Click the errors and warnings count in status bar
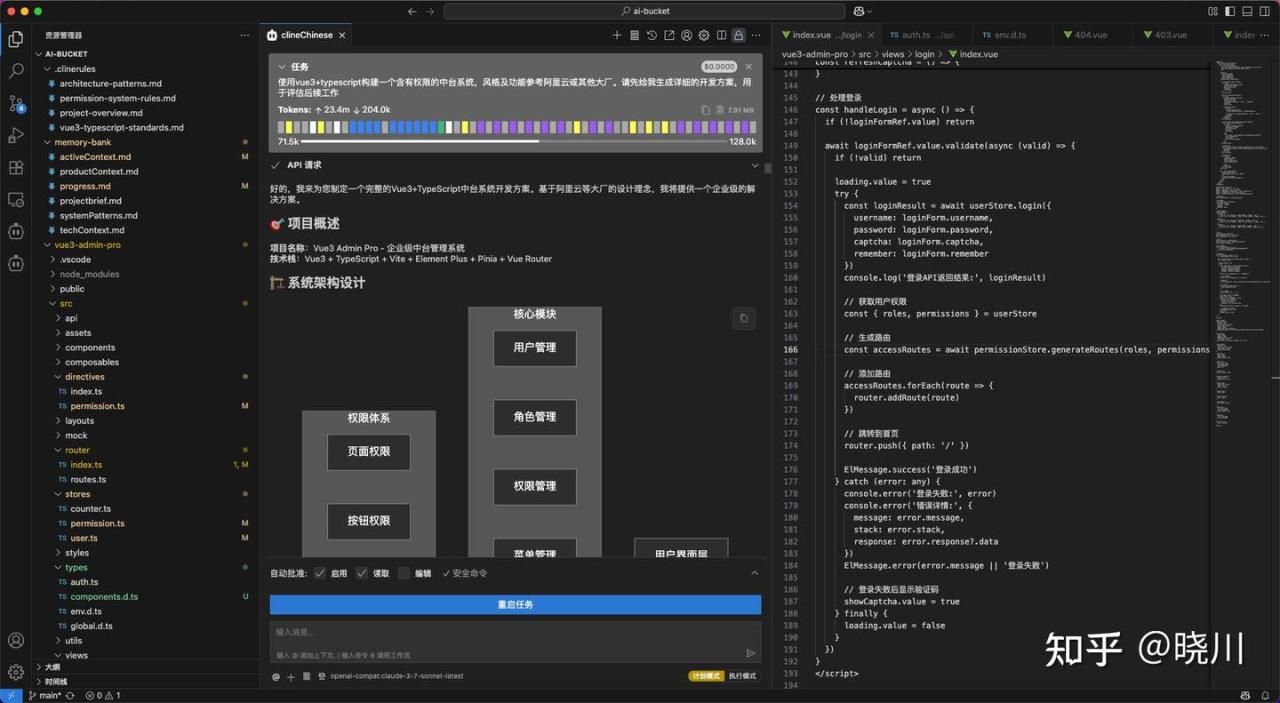 [103, 695]
